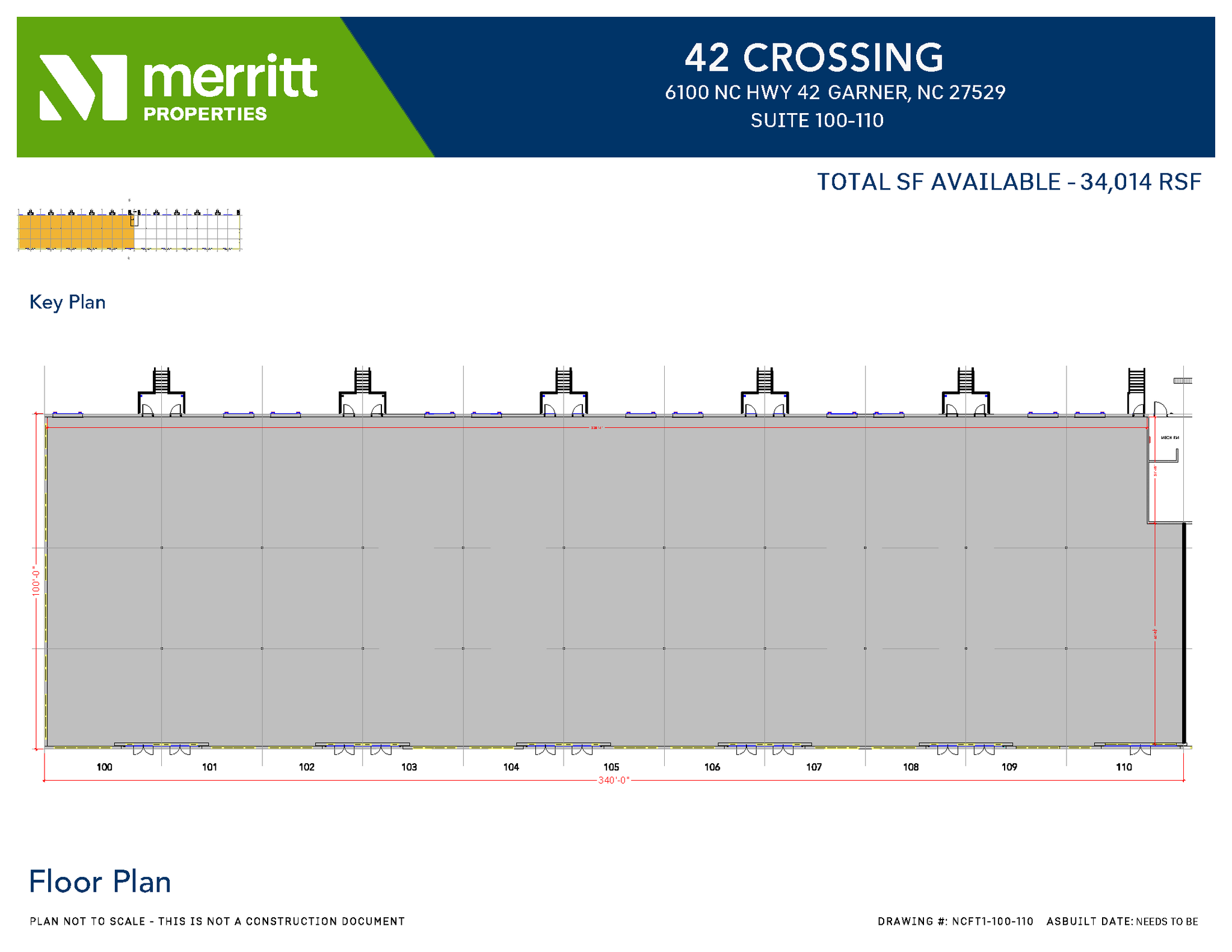
Task: Click suite label 106
Action: click(712, 767)
